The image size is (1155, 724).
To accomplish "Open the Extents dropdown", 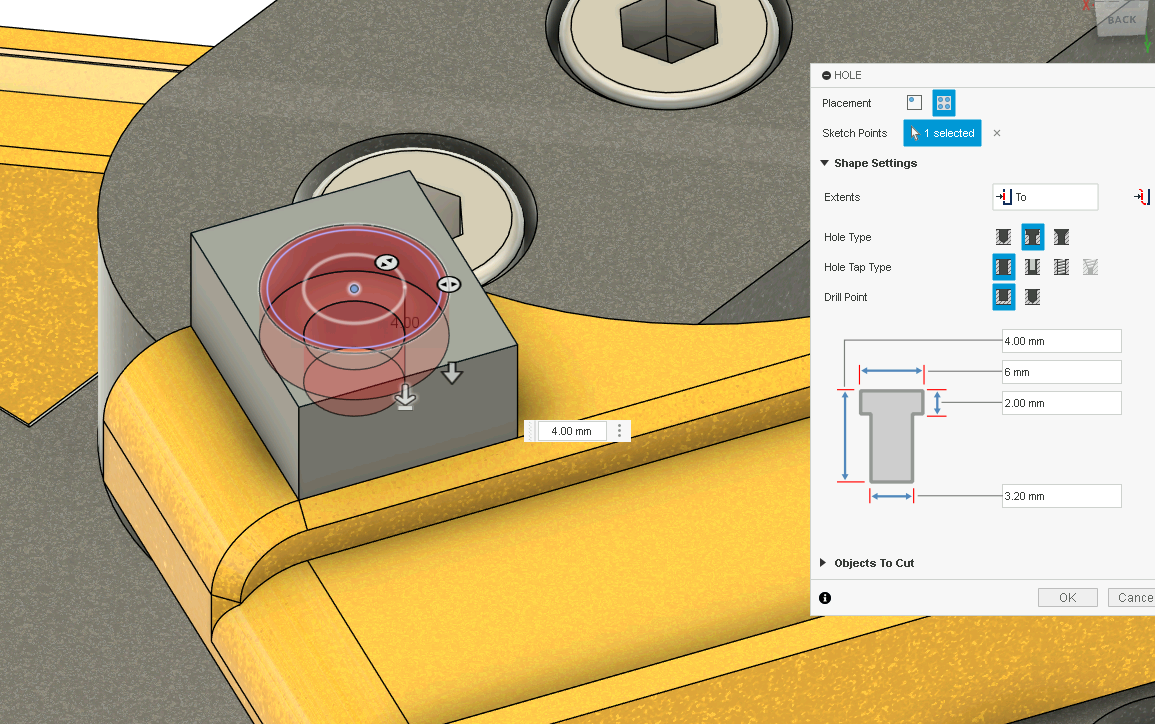I will [x=1045, y=197].
